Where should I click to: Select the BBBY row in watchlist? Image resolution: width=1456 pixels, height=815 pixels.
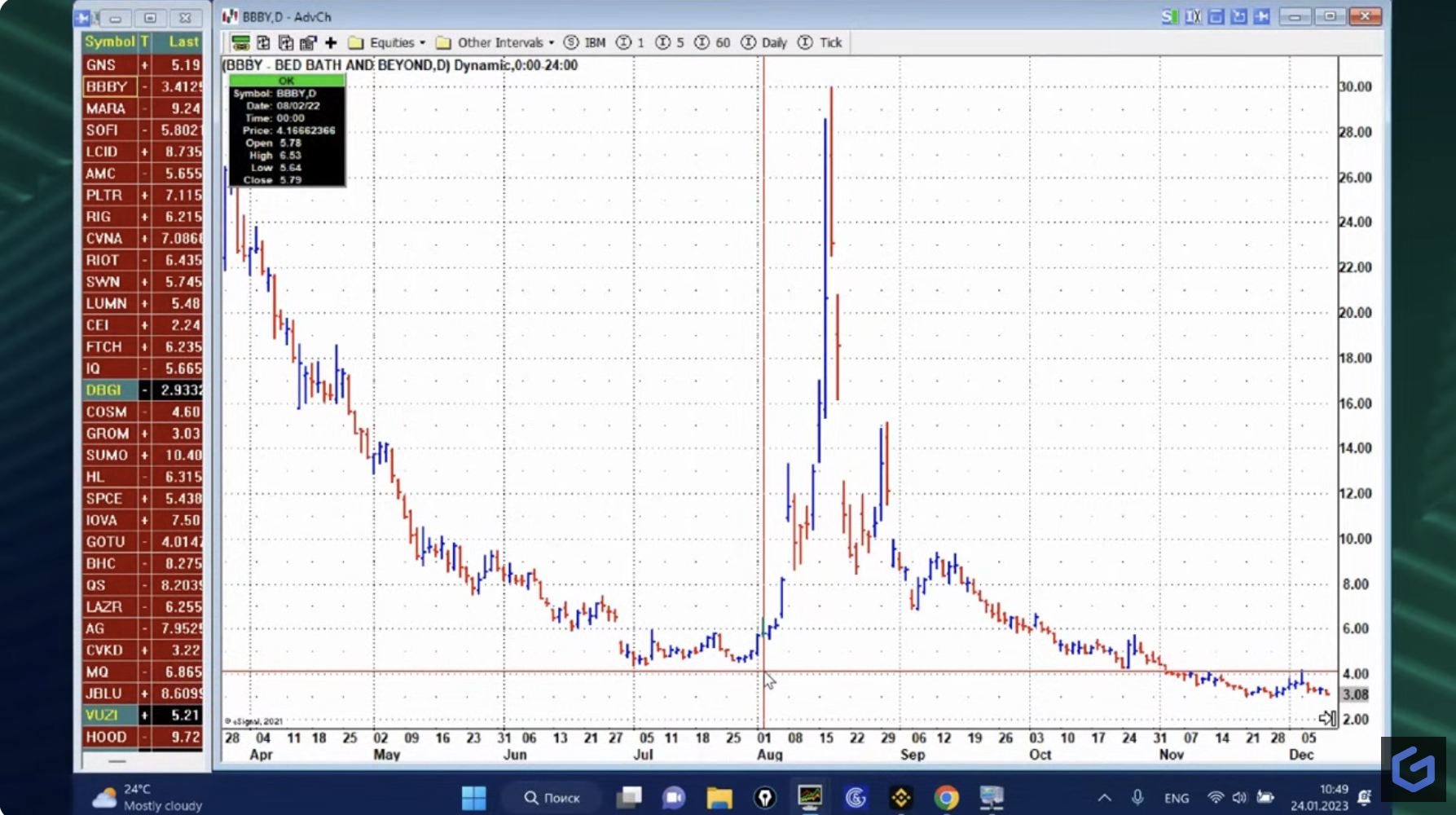pos(142,86)
